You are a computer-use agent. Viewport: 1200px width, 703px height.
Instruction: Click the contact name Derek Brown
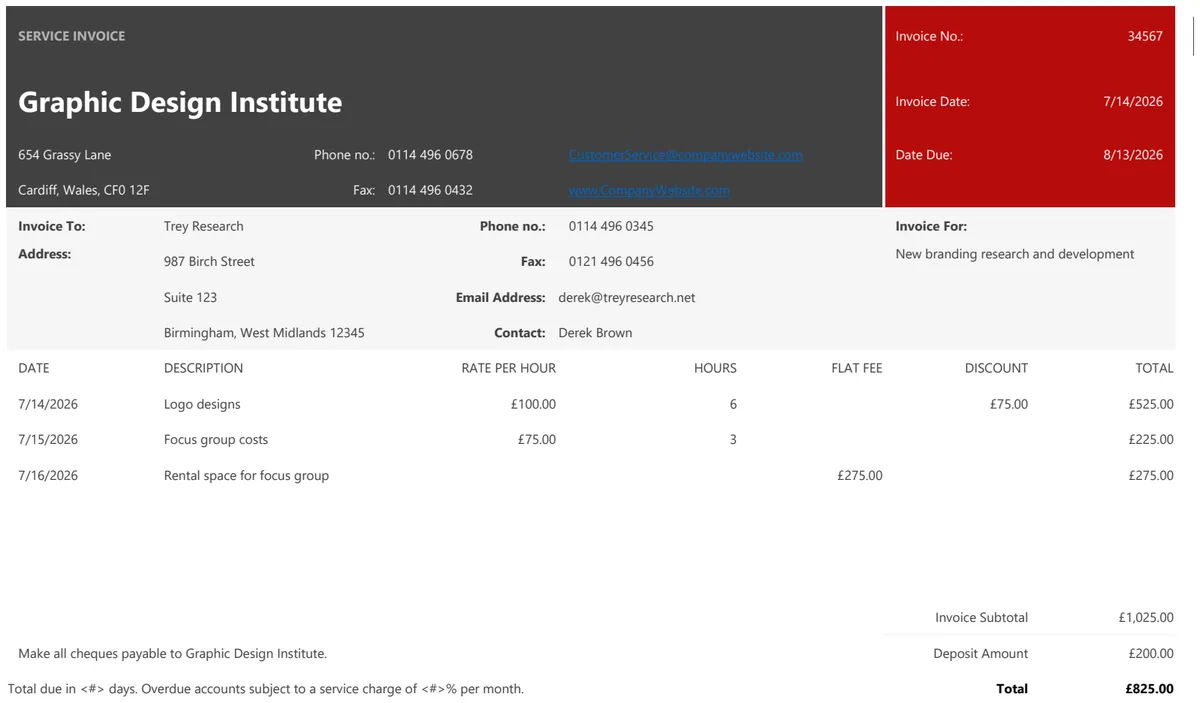[595, 333]
